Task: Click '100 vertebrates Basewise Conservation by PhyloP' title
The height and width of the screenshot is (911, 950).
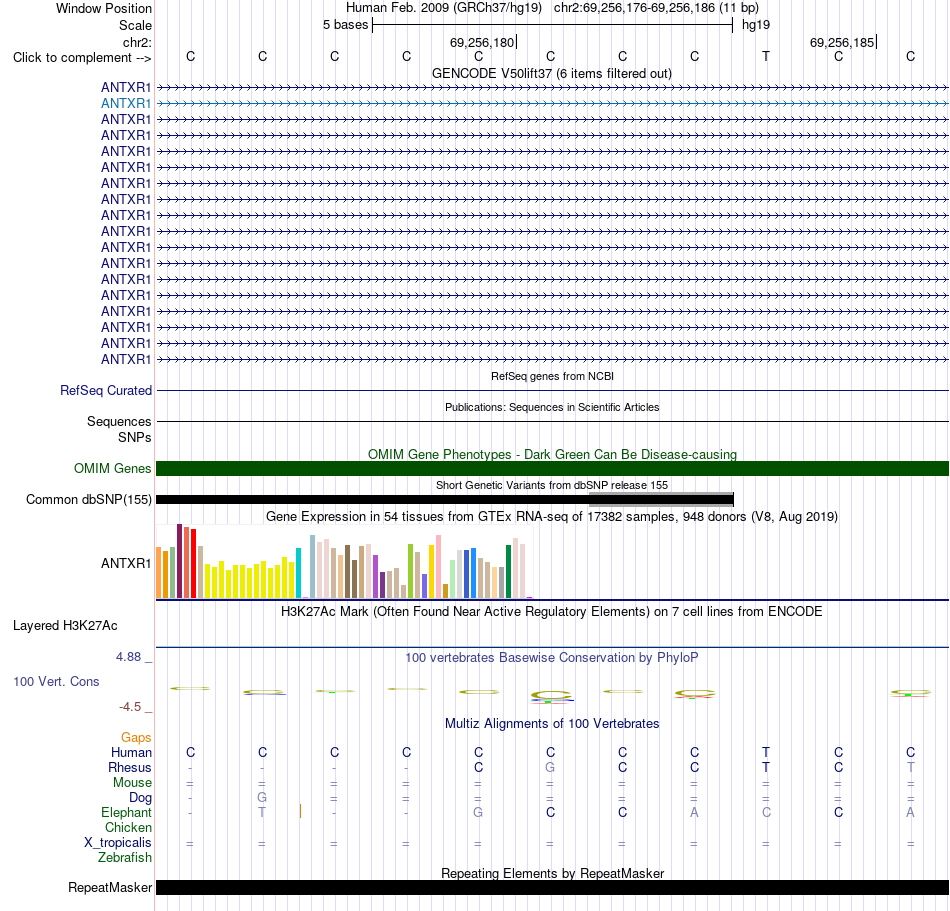Action: tap(552, 657)
